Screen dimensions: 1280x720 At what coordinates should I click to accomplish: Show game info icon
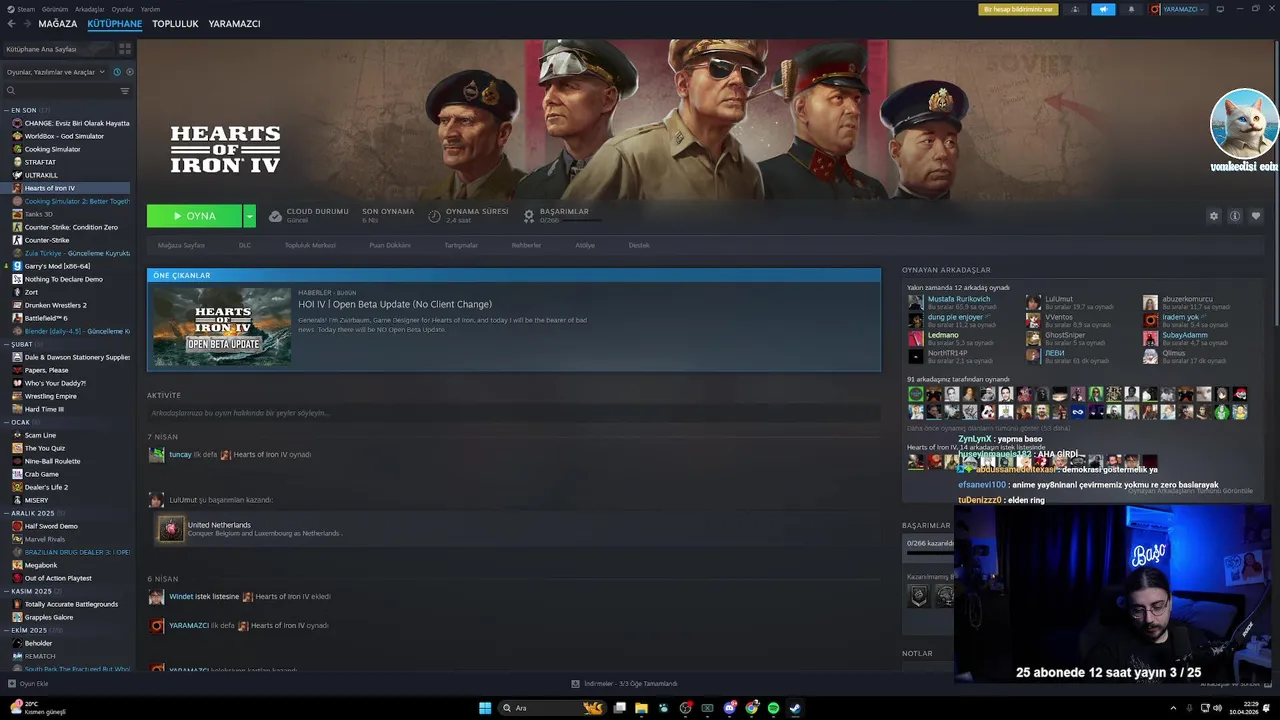(x=1235, y=216)
